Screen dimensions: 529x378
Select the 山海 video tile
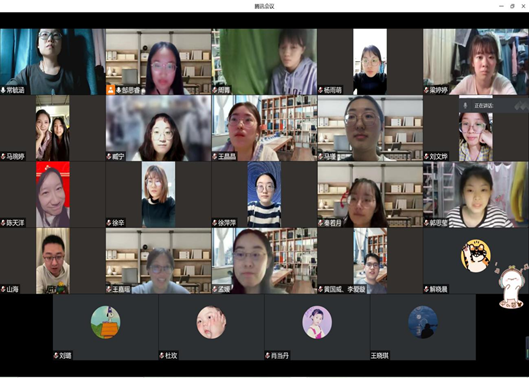(53, 261)
